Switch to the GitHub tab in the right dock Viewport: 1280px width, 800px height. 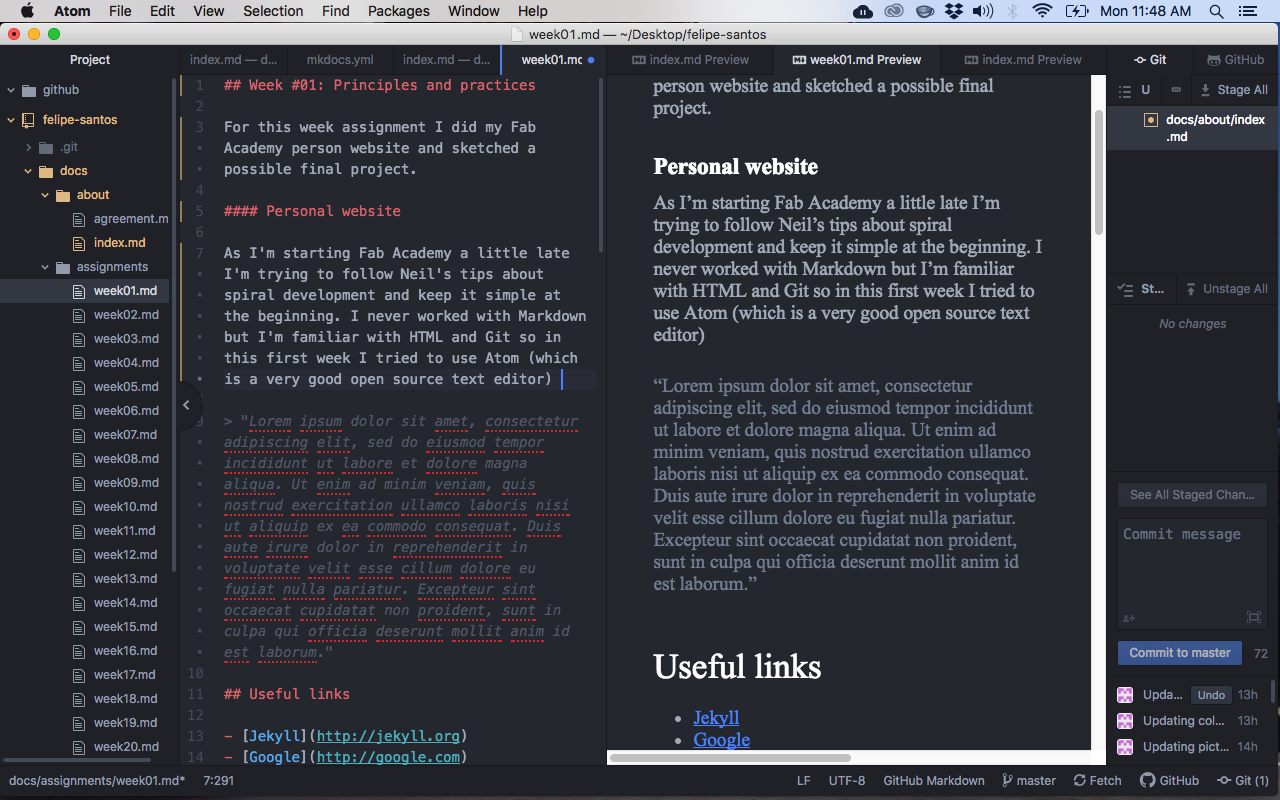[1235, 60]
